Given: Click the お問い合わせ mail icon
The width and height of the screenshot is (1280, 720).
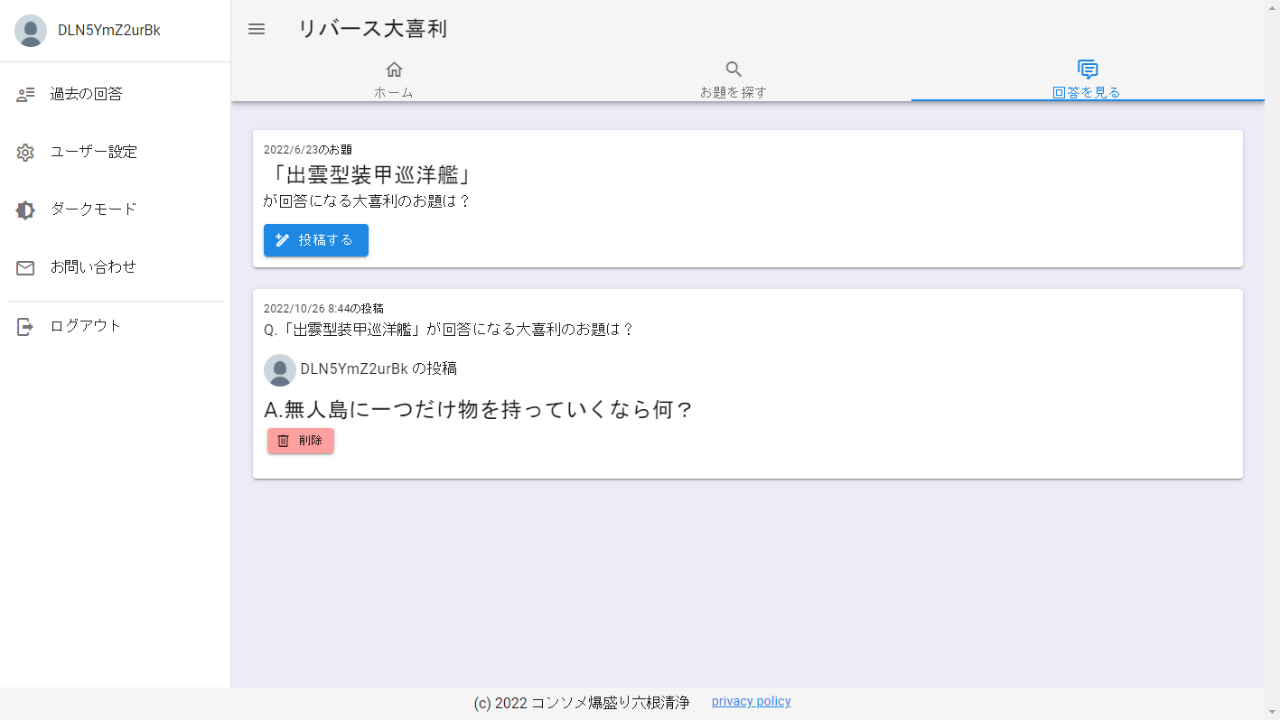Looking at the screenshot, I should tap(26, 268).
